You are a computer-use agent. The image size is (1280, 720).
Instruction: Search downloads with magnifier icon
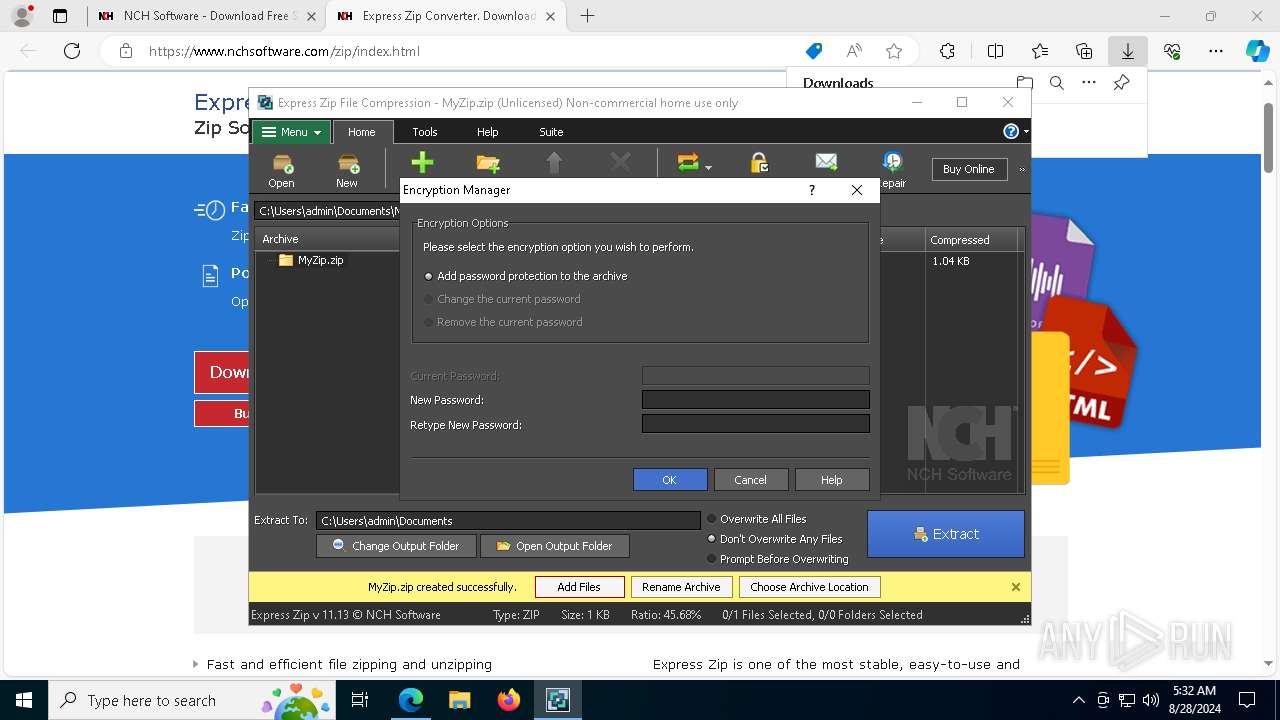[1056, 83]
